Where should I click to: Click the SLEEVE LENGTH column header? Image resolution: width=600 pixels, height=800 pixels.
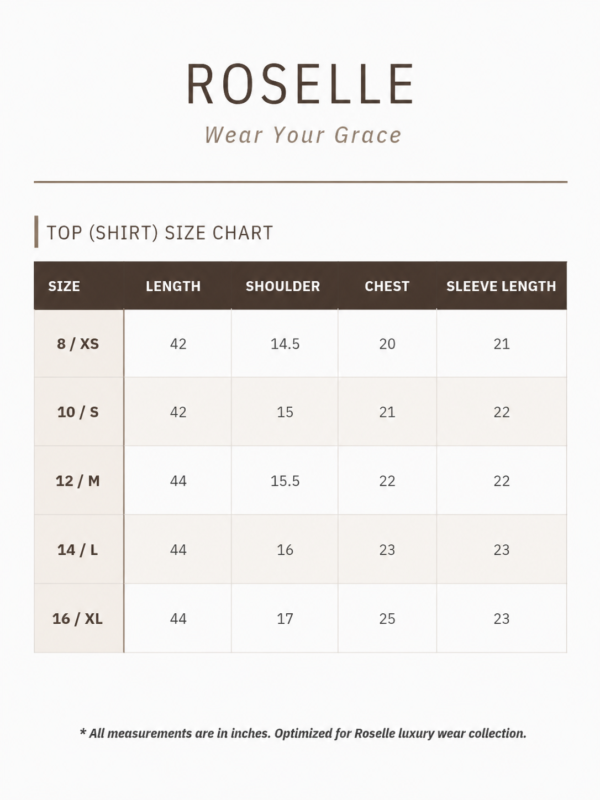501,286
